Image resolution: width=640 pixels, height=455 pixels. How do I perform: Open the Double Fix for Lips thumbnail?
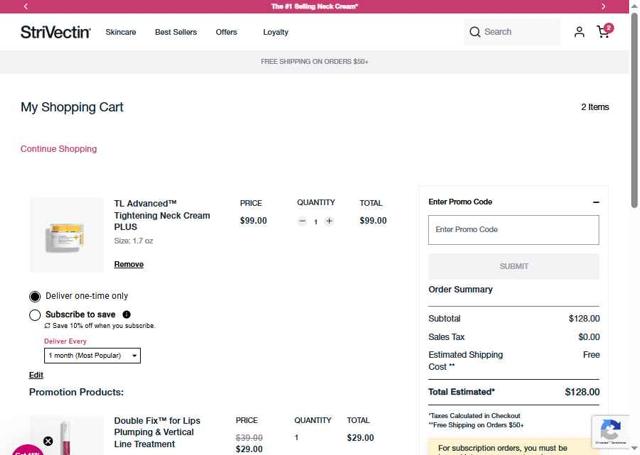(67, 435)
